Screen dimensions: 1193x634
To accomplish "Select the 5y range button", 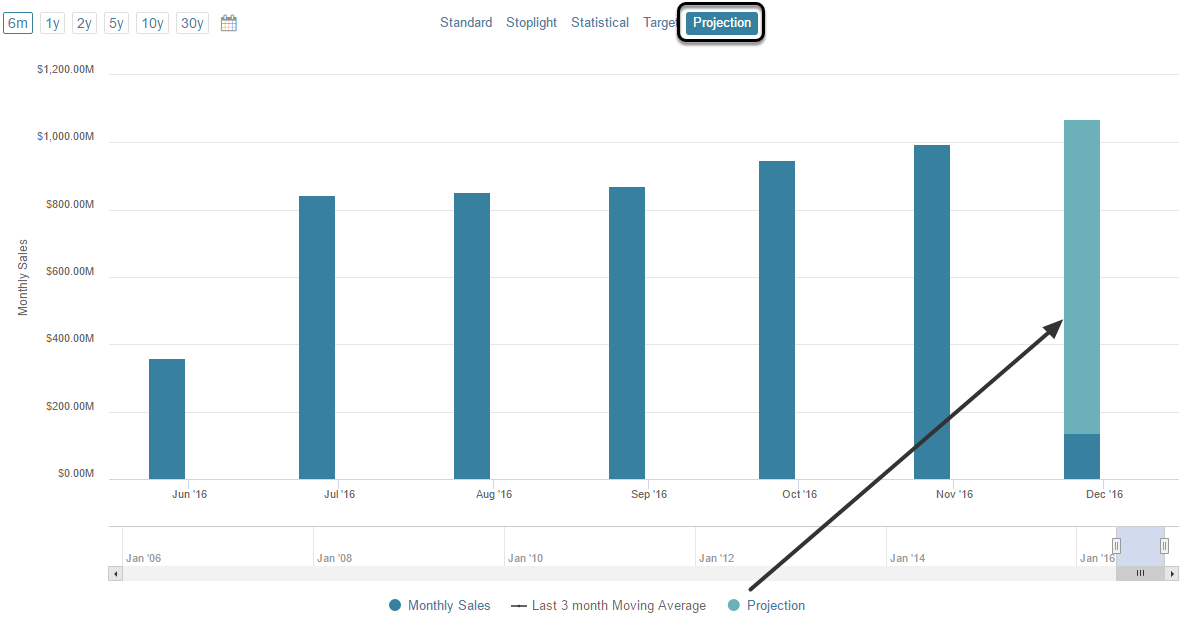I will (x=115, y=22).
